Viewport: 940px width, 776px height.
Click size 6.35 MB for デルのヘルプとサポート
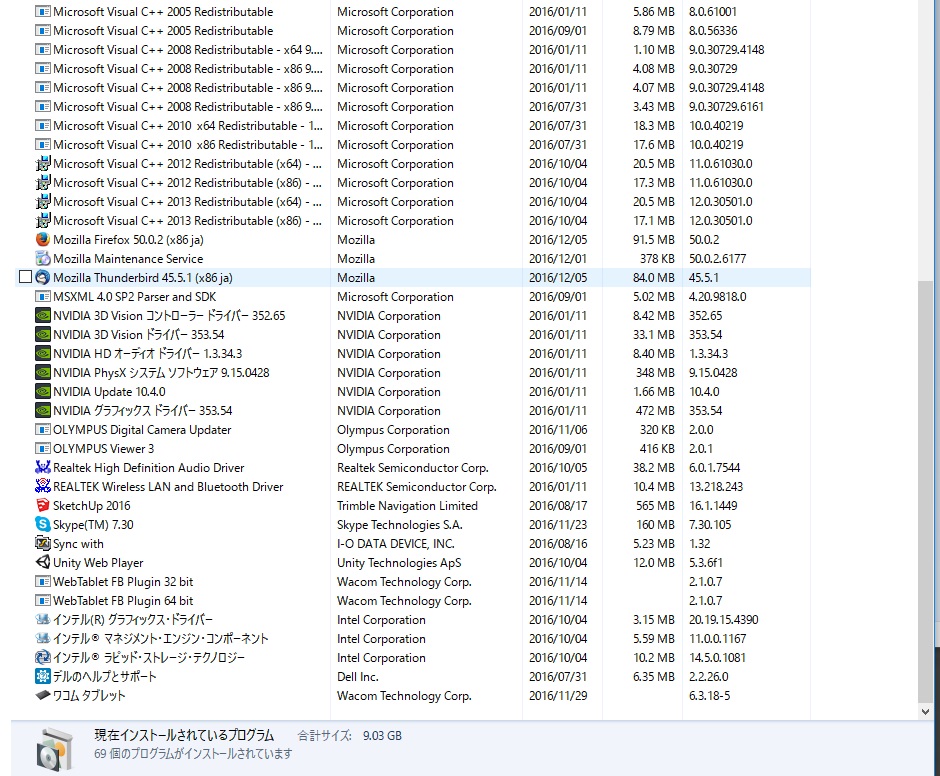click(653, 676)
